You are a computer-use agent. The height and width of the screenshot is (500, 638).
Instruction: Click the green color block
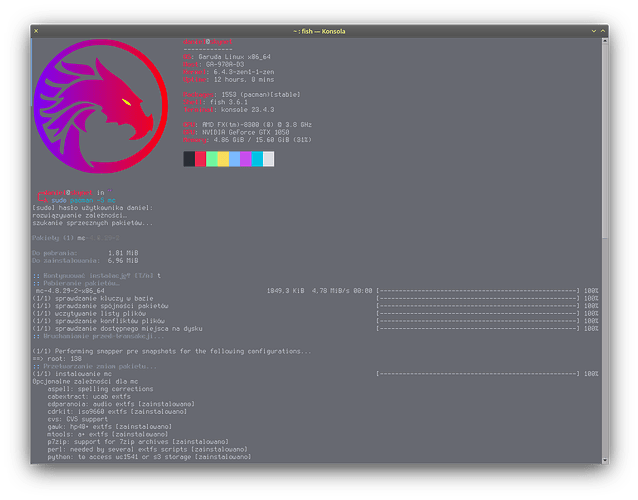[212, 159]
